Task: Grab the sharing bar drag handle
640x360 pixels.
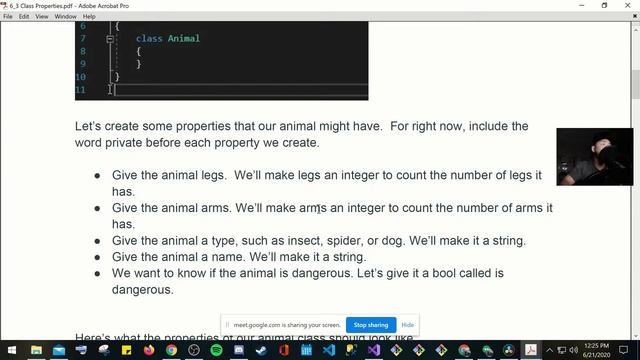Action: click(x=227, y=325)
